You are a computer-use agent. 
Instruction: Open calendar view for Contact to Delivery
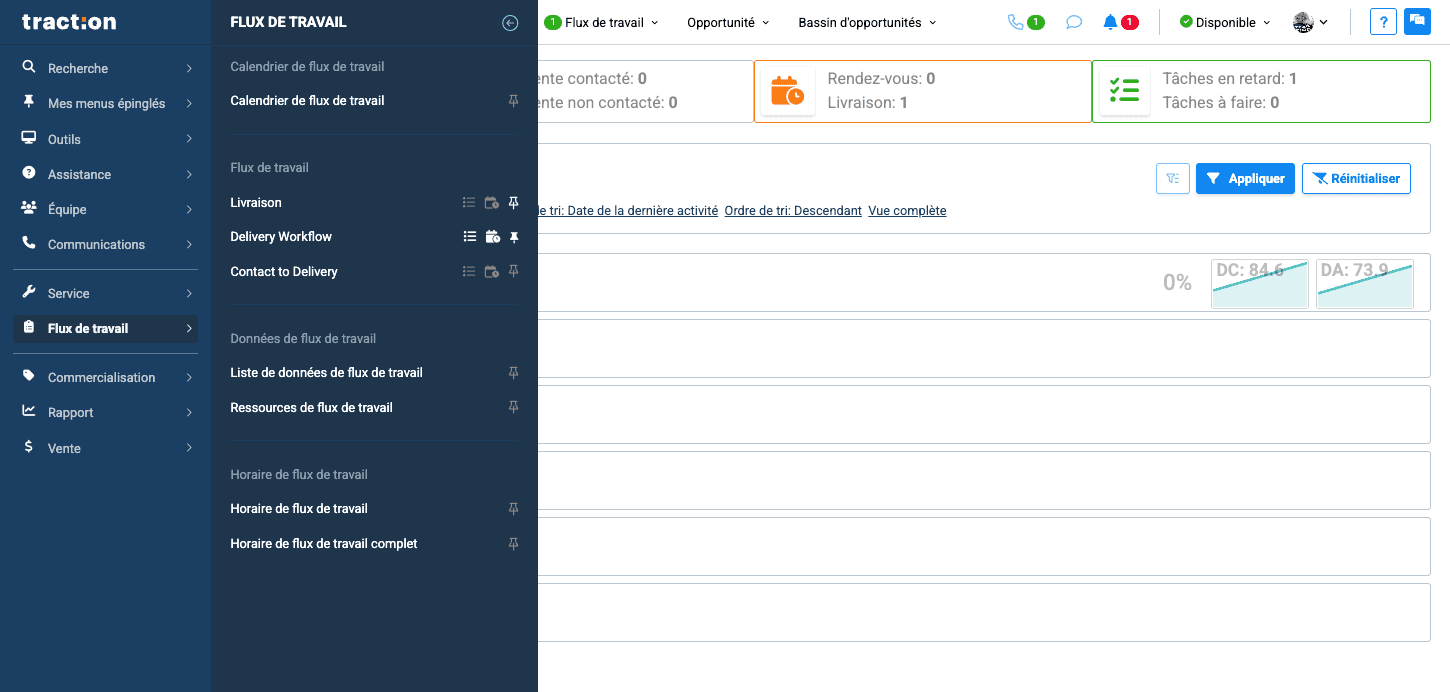point(492,272)
